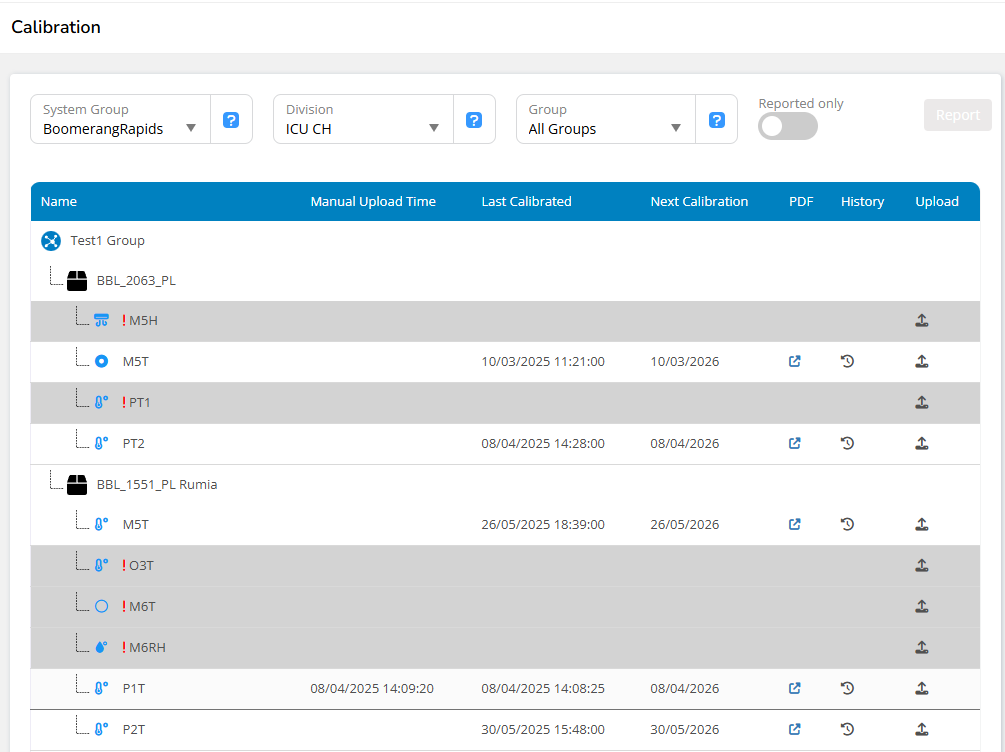
Task: Select the BBL_2063_PL device row
Action: [x=136, y=281]
